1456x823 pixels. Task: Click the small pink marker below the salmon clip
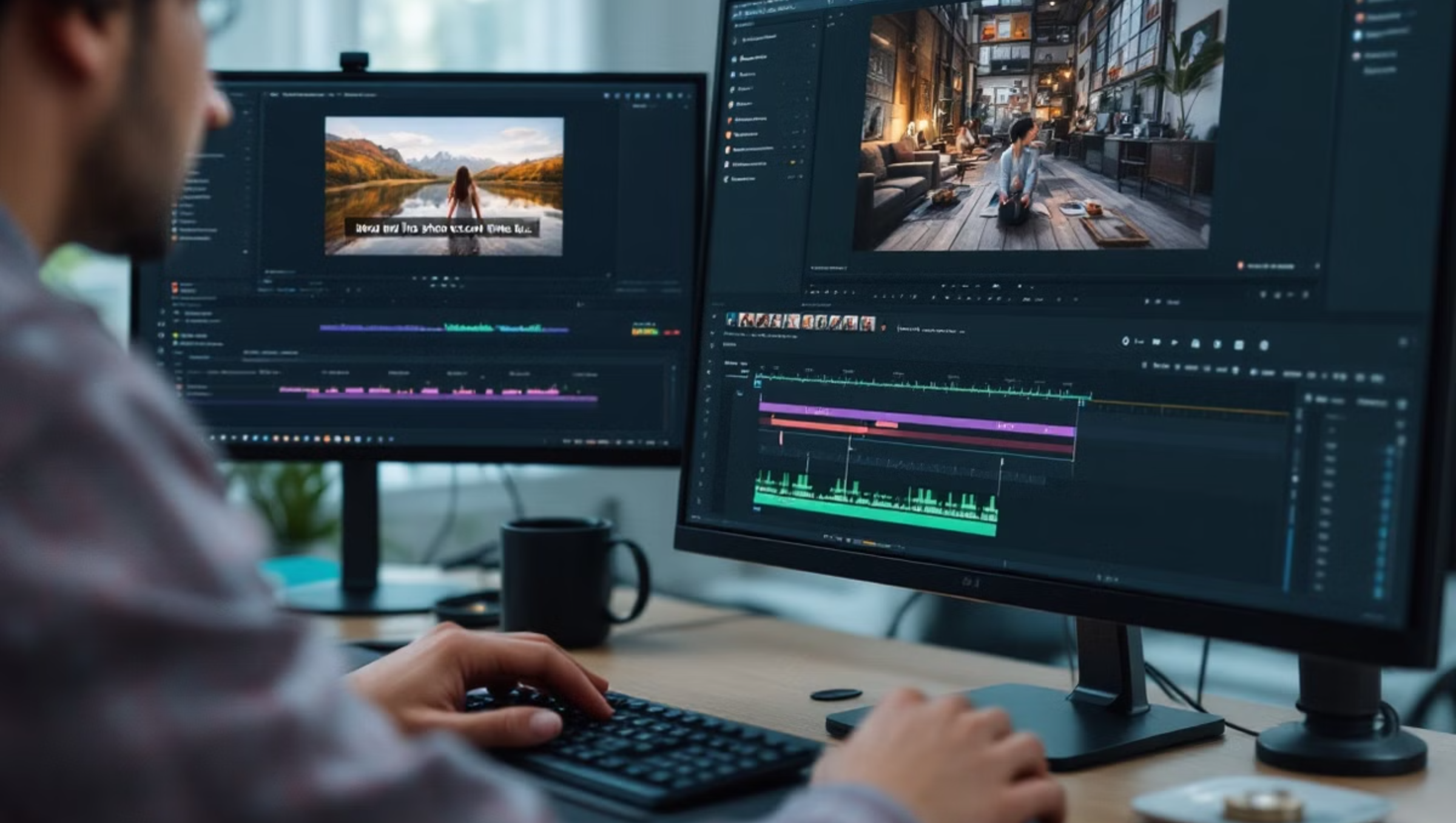click(x=781, y=438)
